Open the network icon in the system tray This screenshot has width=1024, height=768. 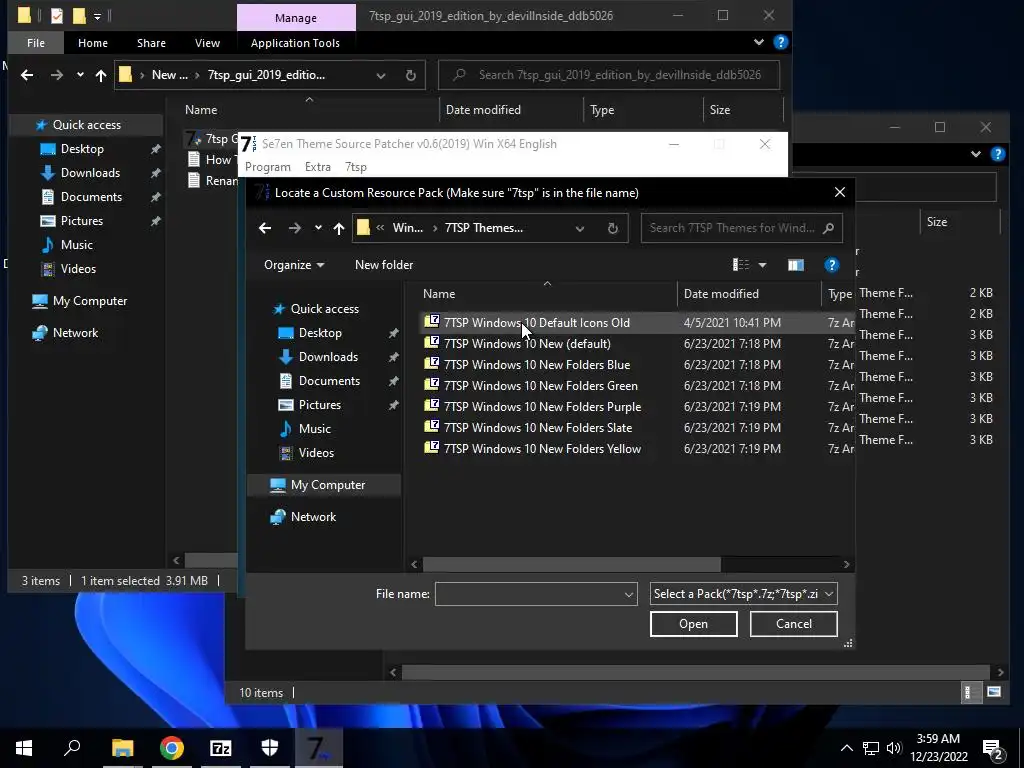871,748
